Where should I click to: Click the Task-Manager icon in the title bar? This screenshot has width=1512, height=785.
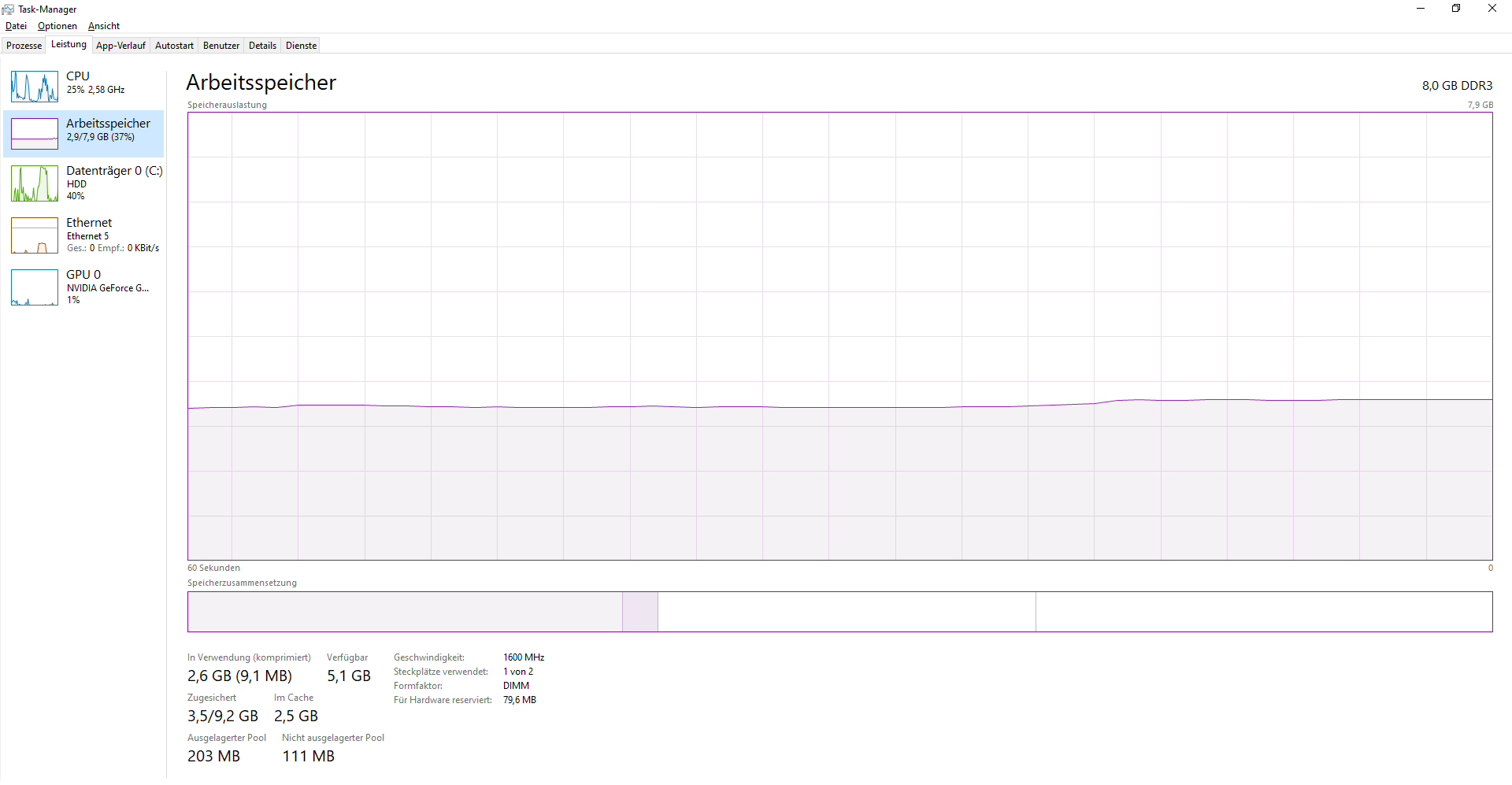pos(8,9)
